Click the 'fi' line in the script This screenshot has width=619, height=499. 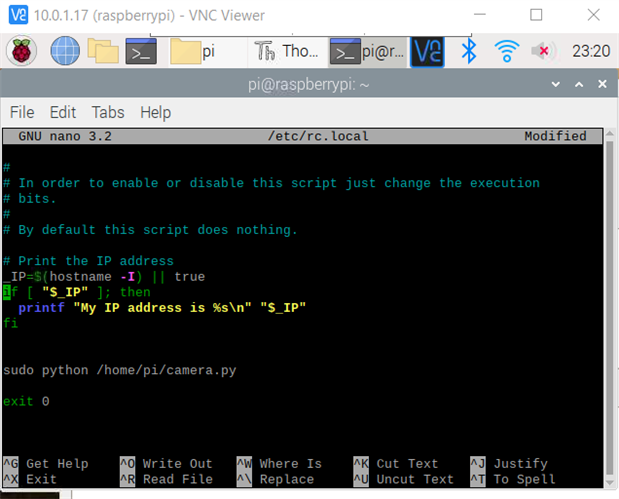click(x=11, y=323)
